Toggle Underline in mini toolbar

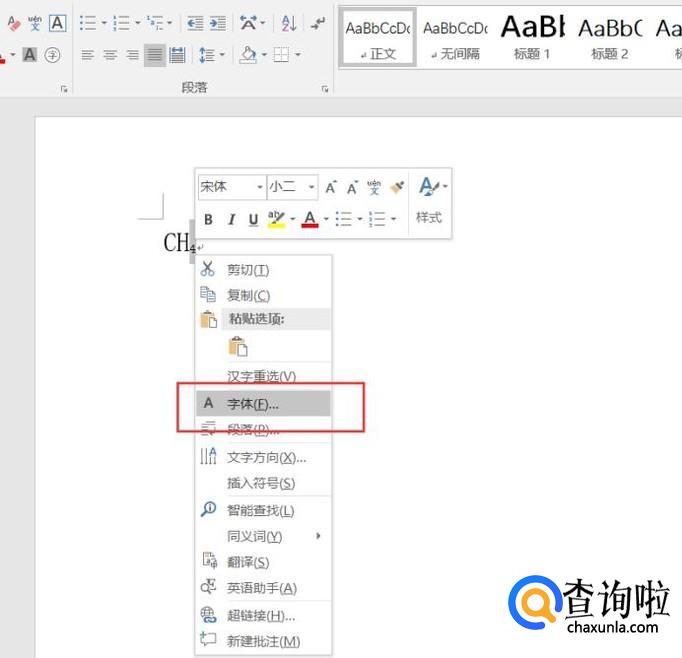tap(254, 219)
